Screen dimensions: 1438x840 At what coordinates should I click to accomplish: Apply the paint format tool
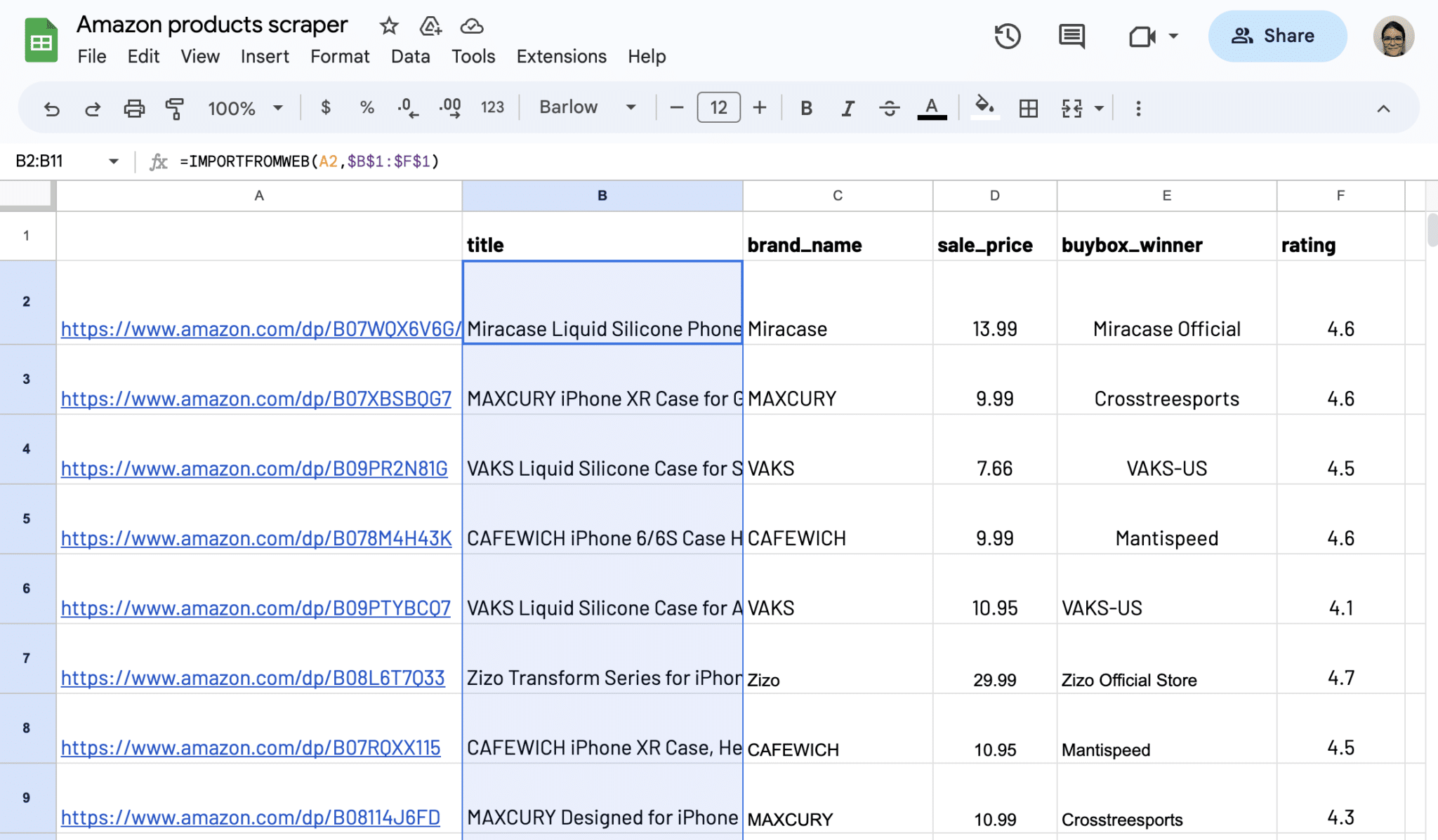[175, 108]
